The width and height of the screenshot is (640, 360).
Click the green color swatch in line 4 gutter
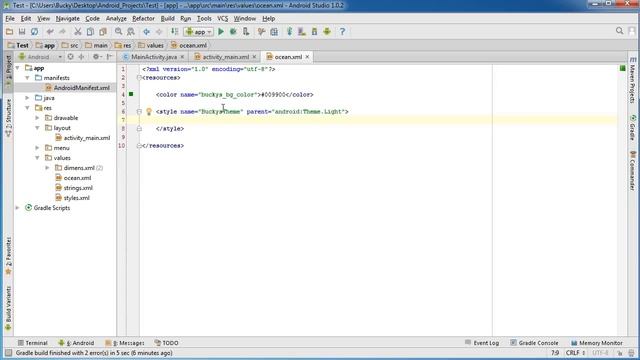(x=131, y=94)
